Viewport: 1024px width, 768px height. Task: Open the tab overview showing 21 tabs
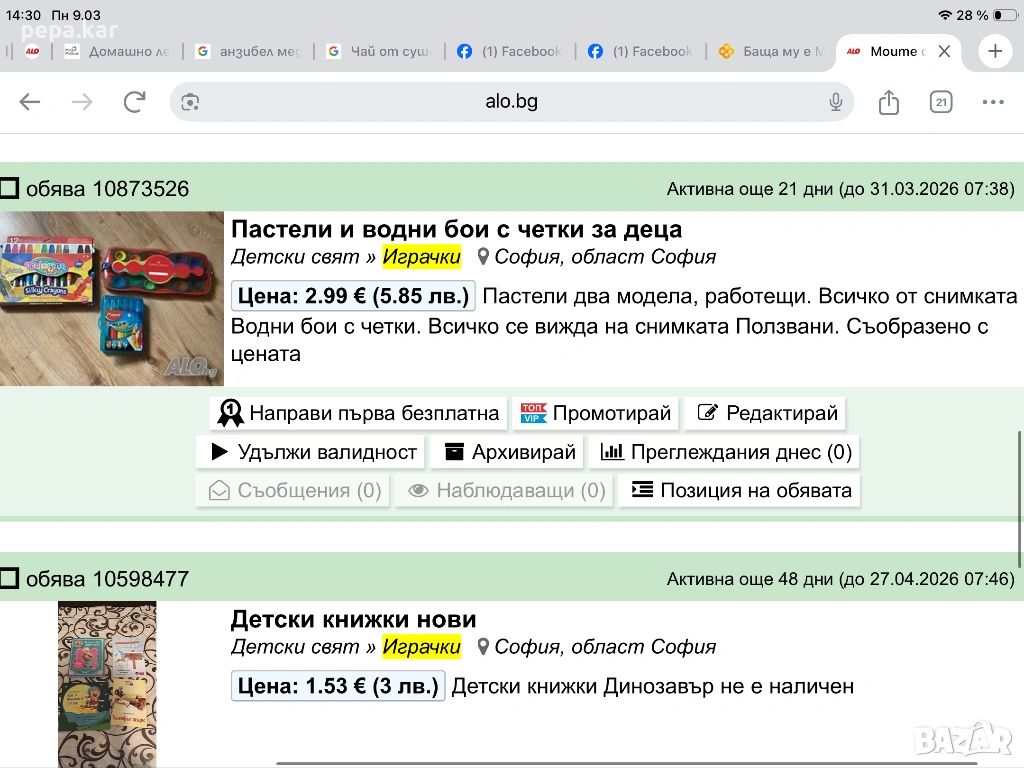[941, 102]
